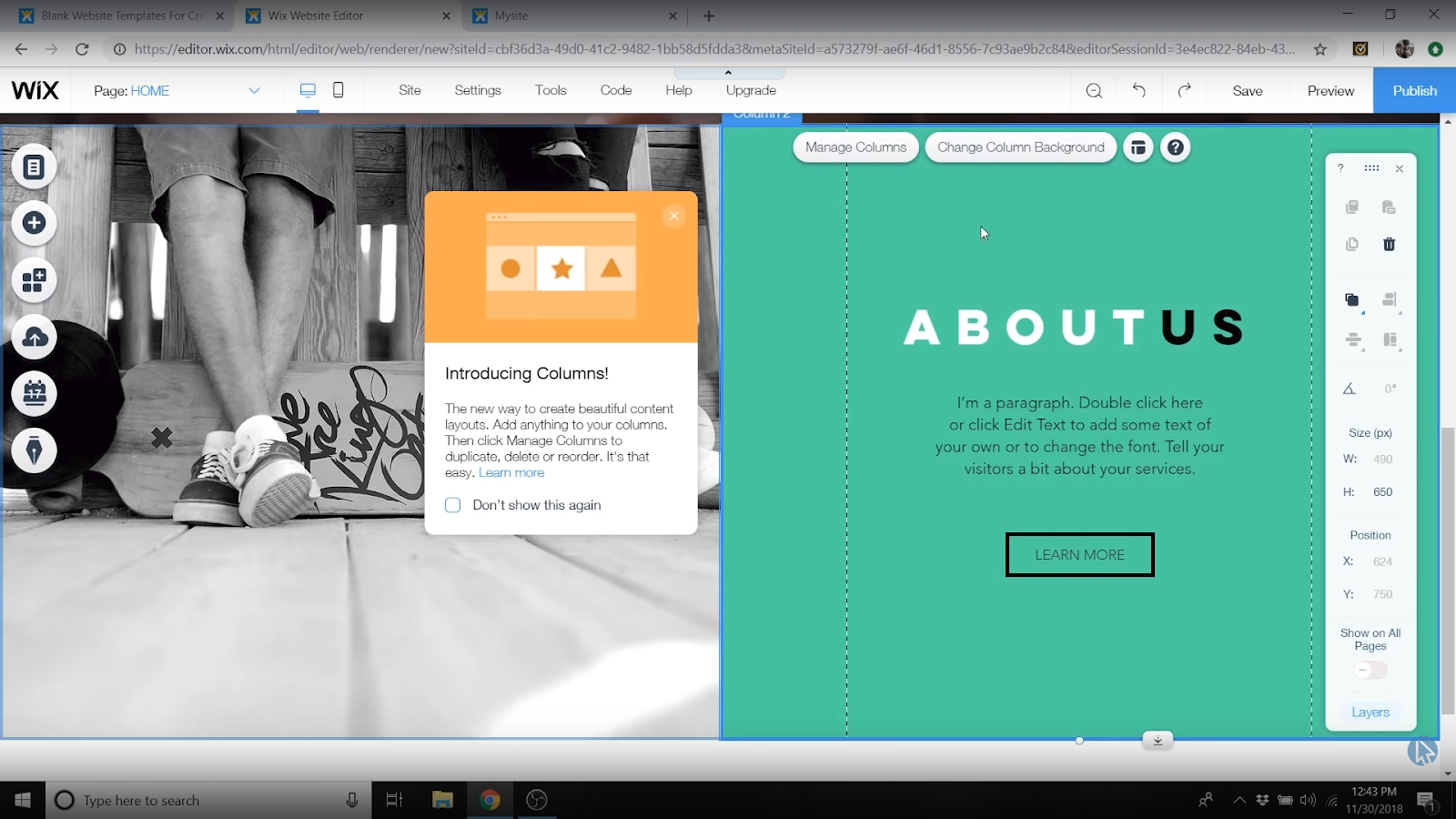Bookmark this page with the star icon
Viewport: 1456px width, 819px height.
1320,49
